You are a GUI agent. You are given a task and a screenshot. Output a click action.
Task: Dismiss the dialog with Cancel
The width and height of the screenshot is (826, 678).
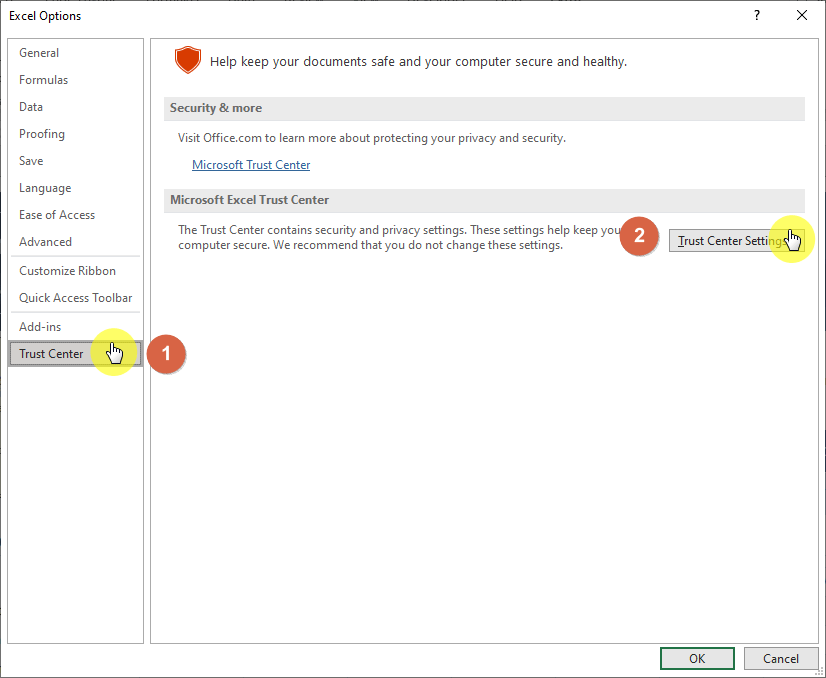click(x=781, y=659)
